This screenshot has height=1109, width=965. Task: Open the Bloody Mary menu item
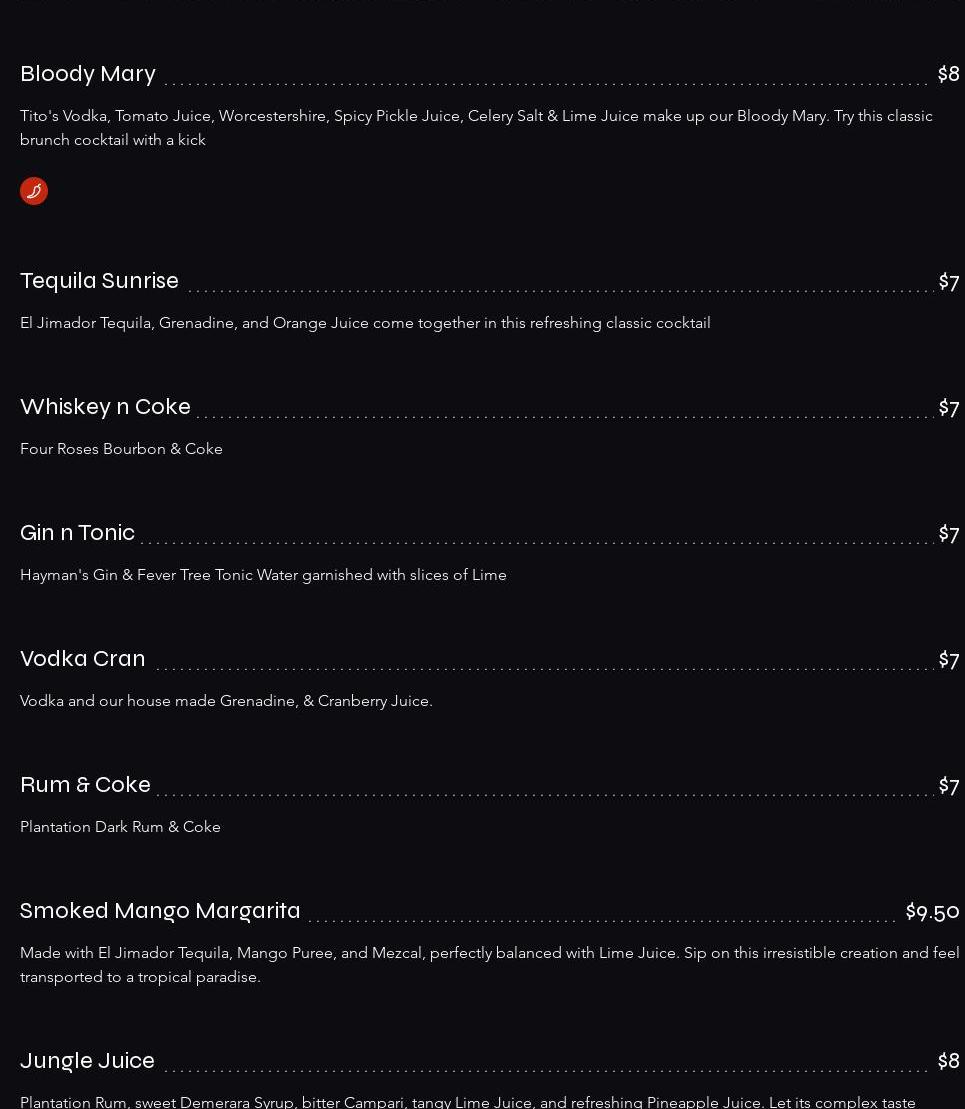[88, 74]
